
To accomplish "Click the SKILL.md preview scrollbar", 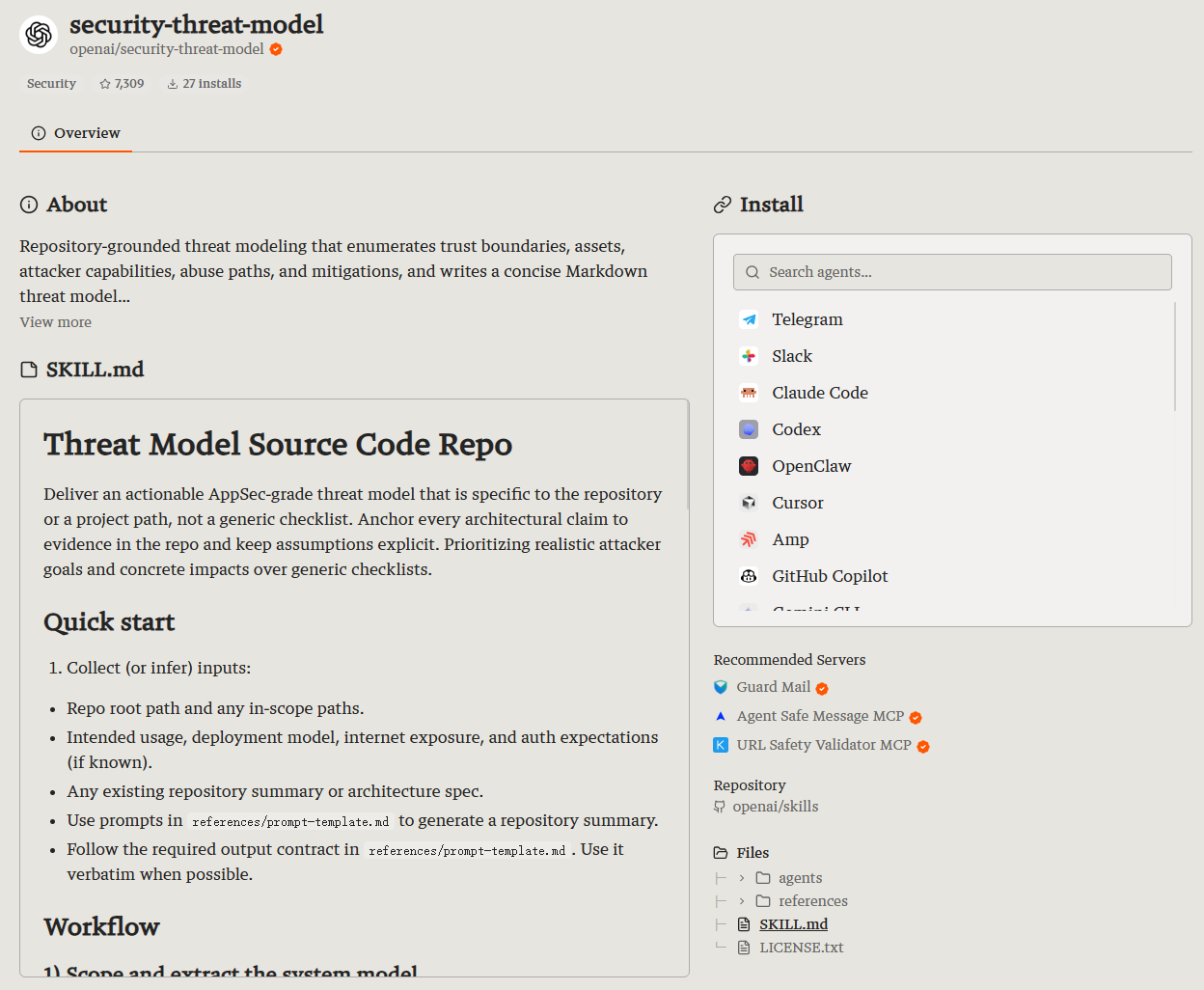I will 687,455.
